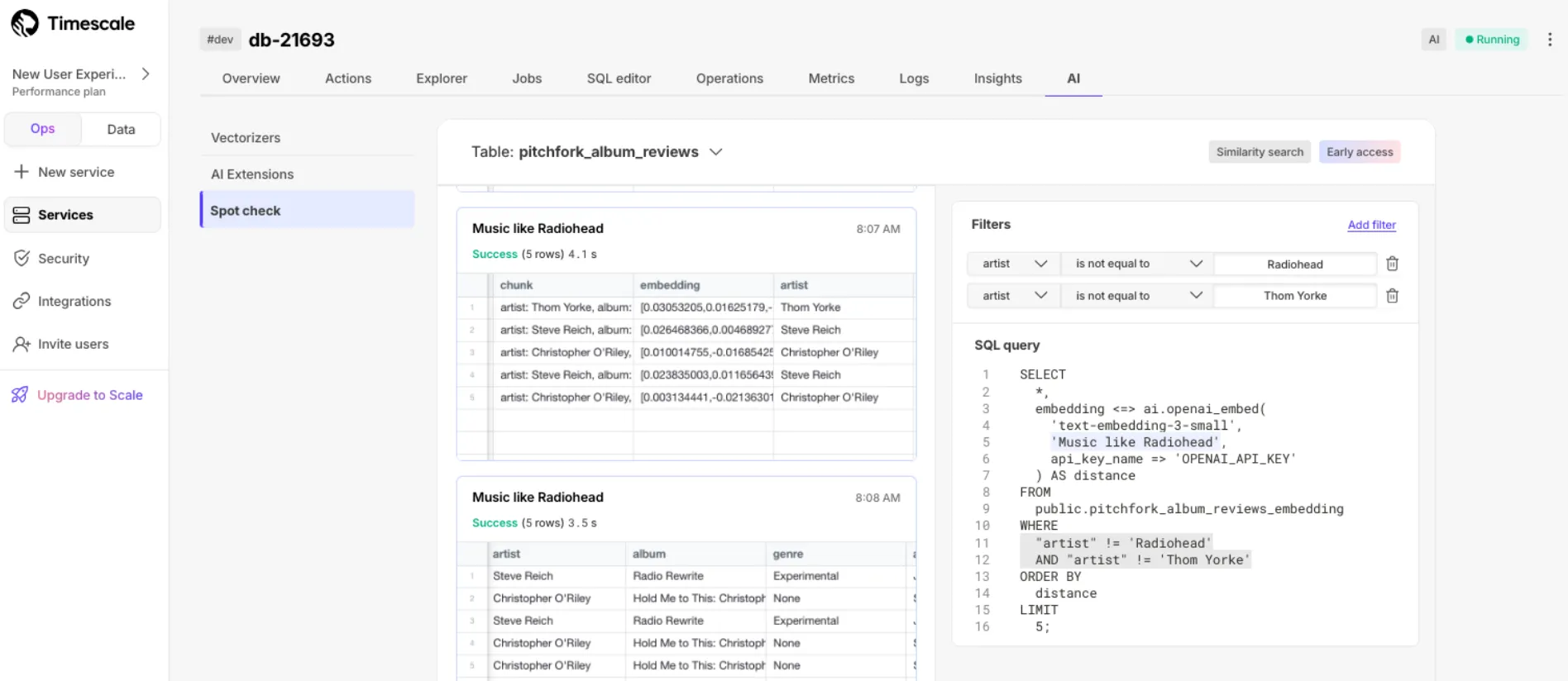The width and height of the screenshot is (1568, 681).
Task: Open the 'is not equal to' operator for Radiohead
Action: [1138, 264]
